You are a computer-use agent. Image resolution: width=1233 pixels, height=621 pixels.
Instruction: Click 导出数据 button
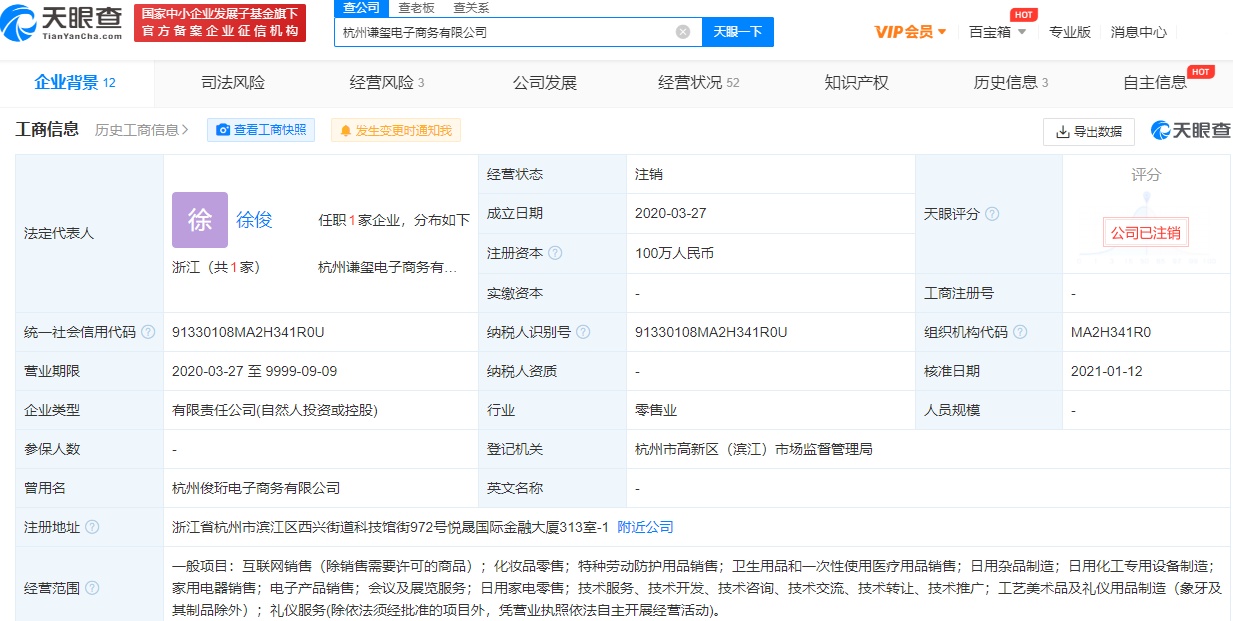(1089, 131)
